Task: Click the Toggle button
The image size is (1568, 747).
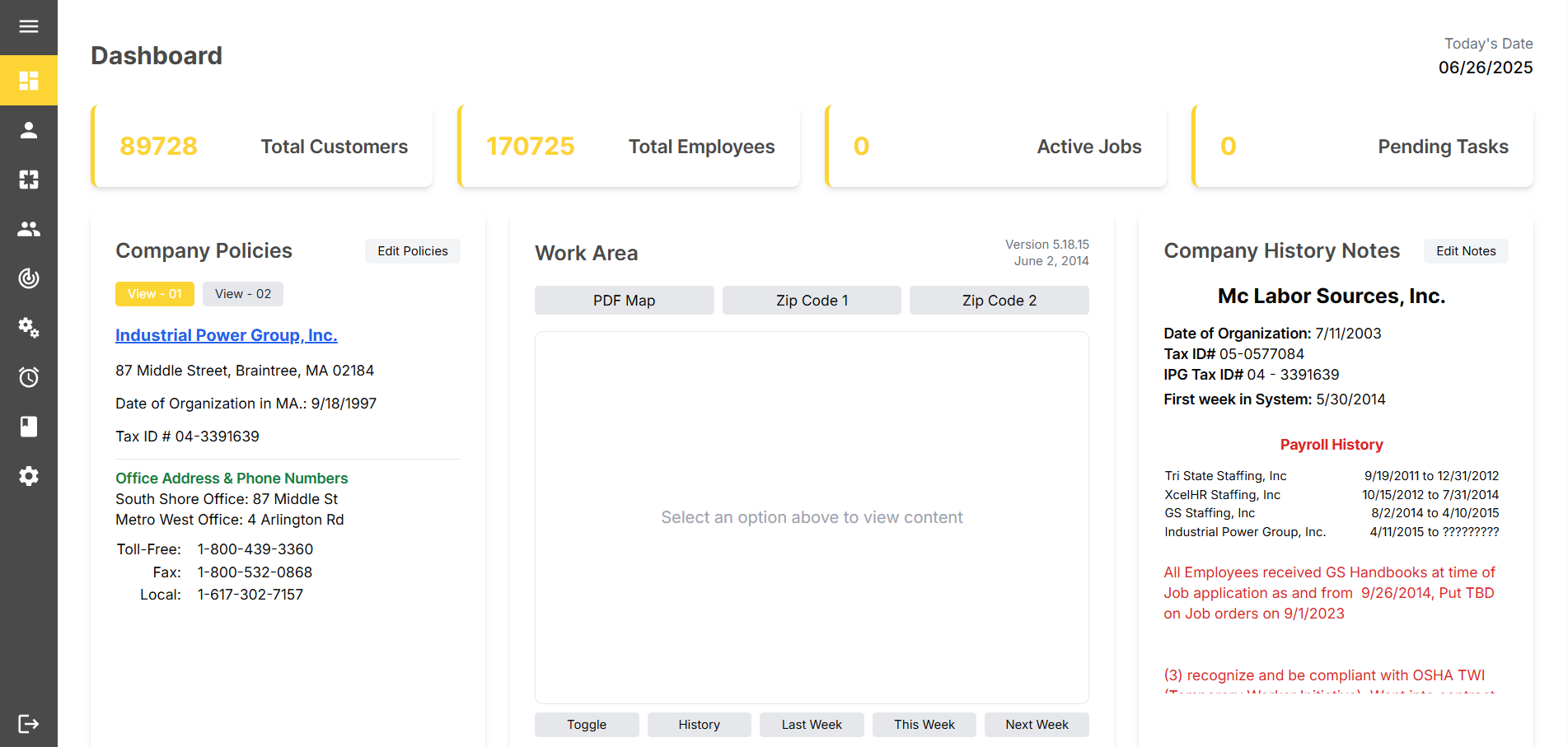Action: click(x=587, y=725)
